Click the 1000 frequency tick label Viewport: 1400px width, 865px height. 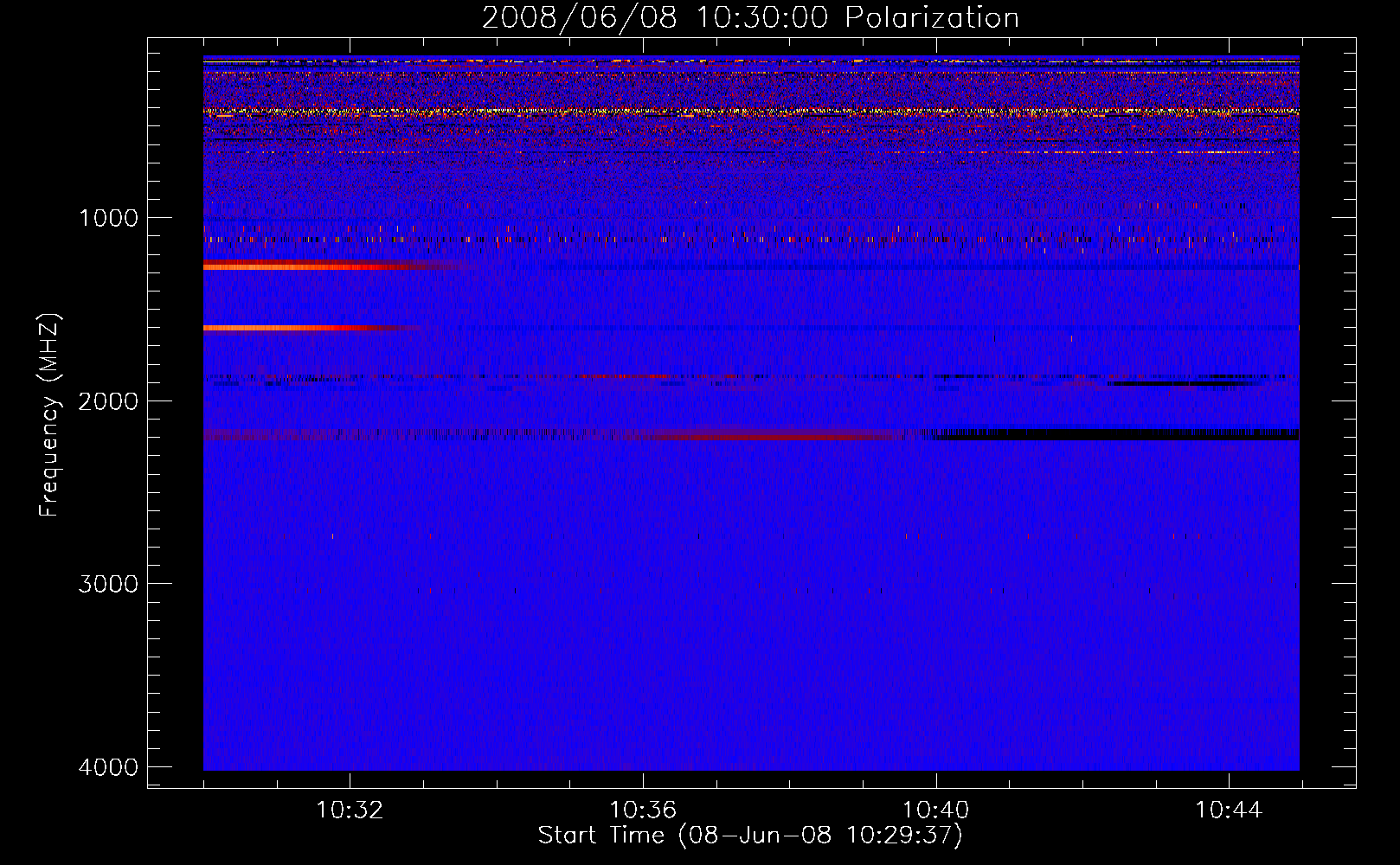pos(108,217)
